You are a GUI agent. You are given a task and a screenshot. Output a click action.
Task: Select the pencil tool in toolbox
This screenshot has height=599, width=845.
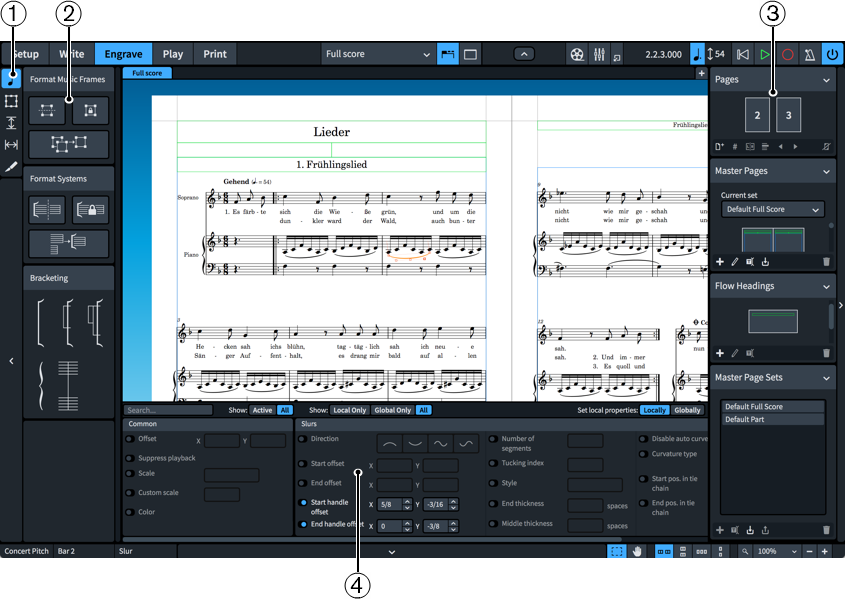point(11,167)
